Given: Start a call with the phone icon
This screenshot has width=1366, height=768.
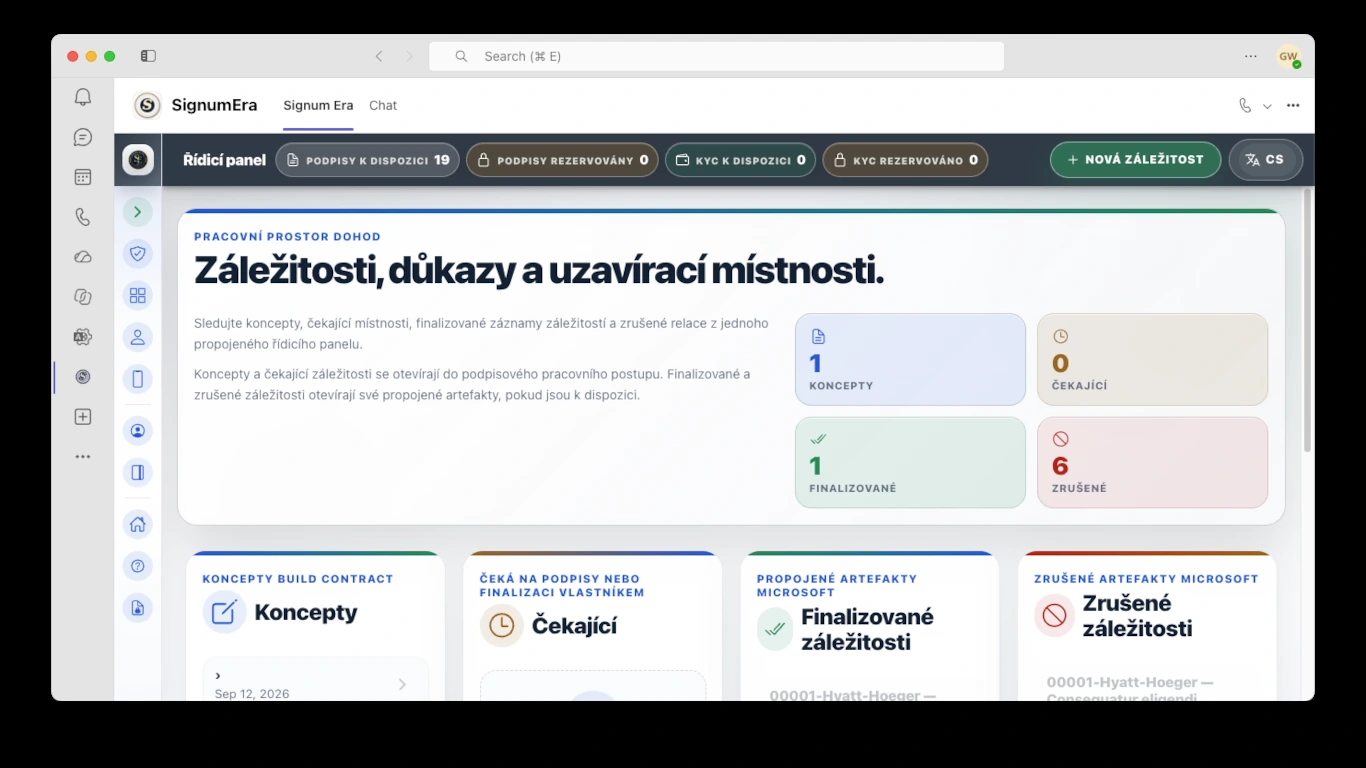Looking at the screenshot, I should pyautogui.click(x=1245, y=105).
